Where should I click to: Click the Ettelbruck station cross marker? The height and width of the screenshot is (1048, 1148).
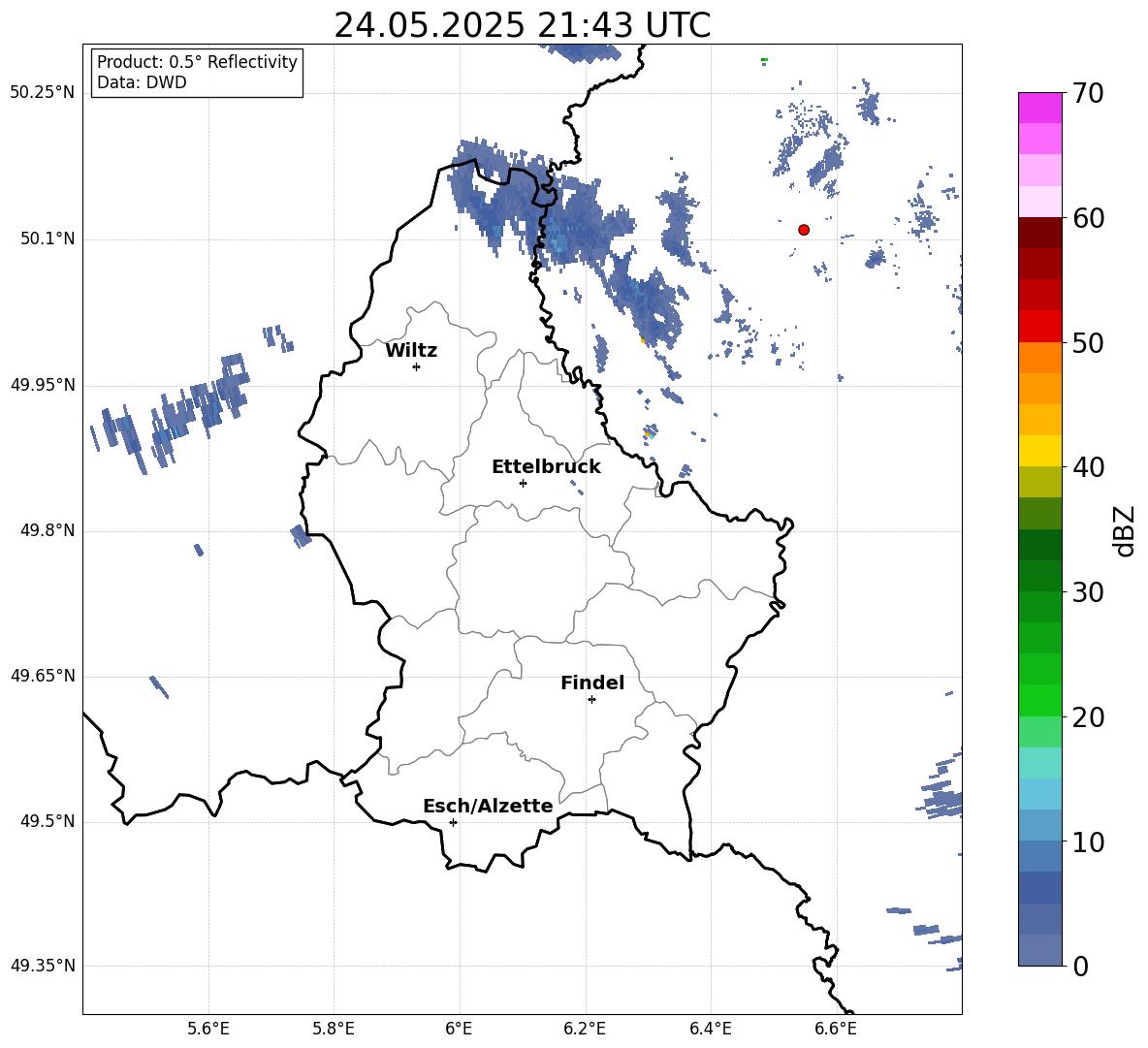pos(523,483)
